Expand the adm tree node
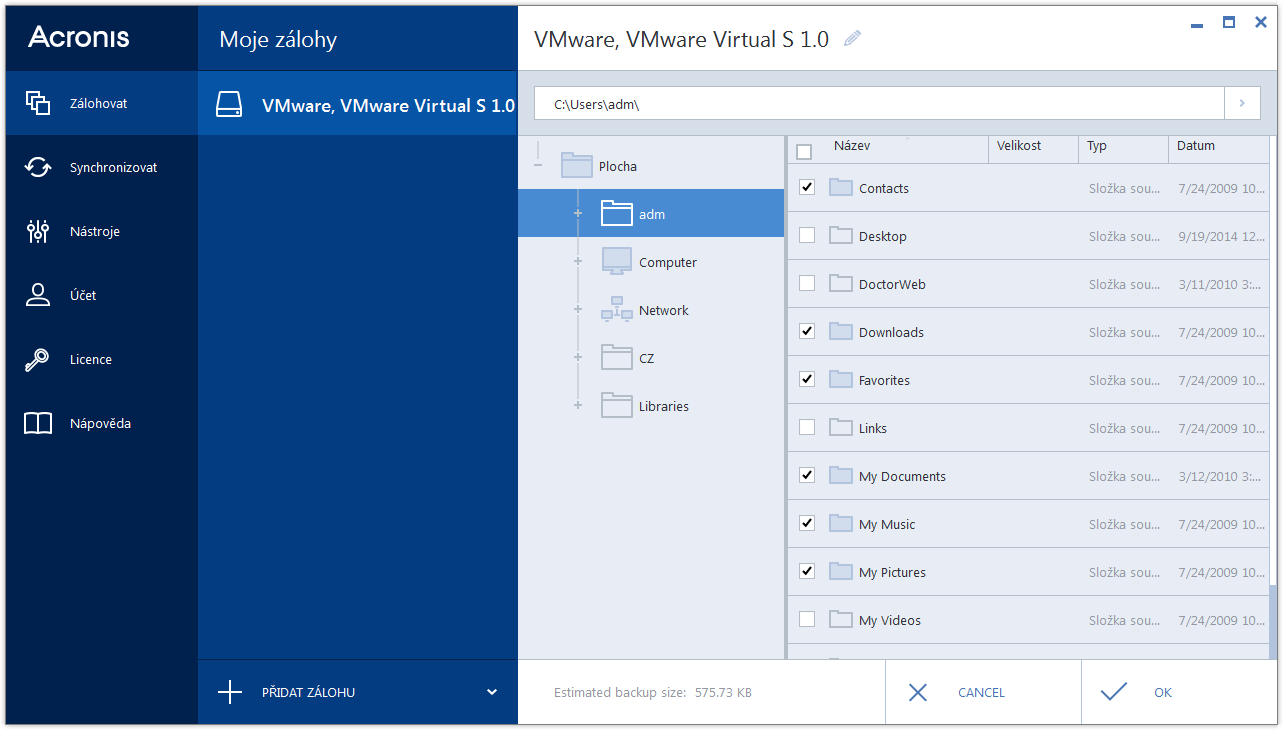The width and height of the screenshot is (1283, 730). pyautogui.click(x=577, y=213)
